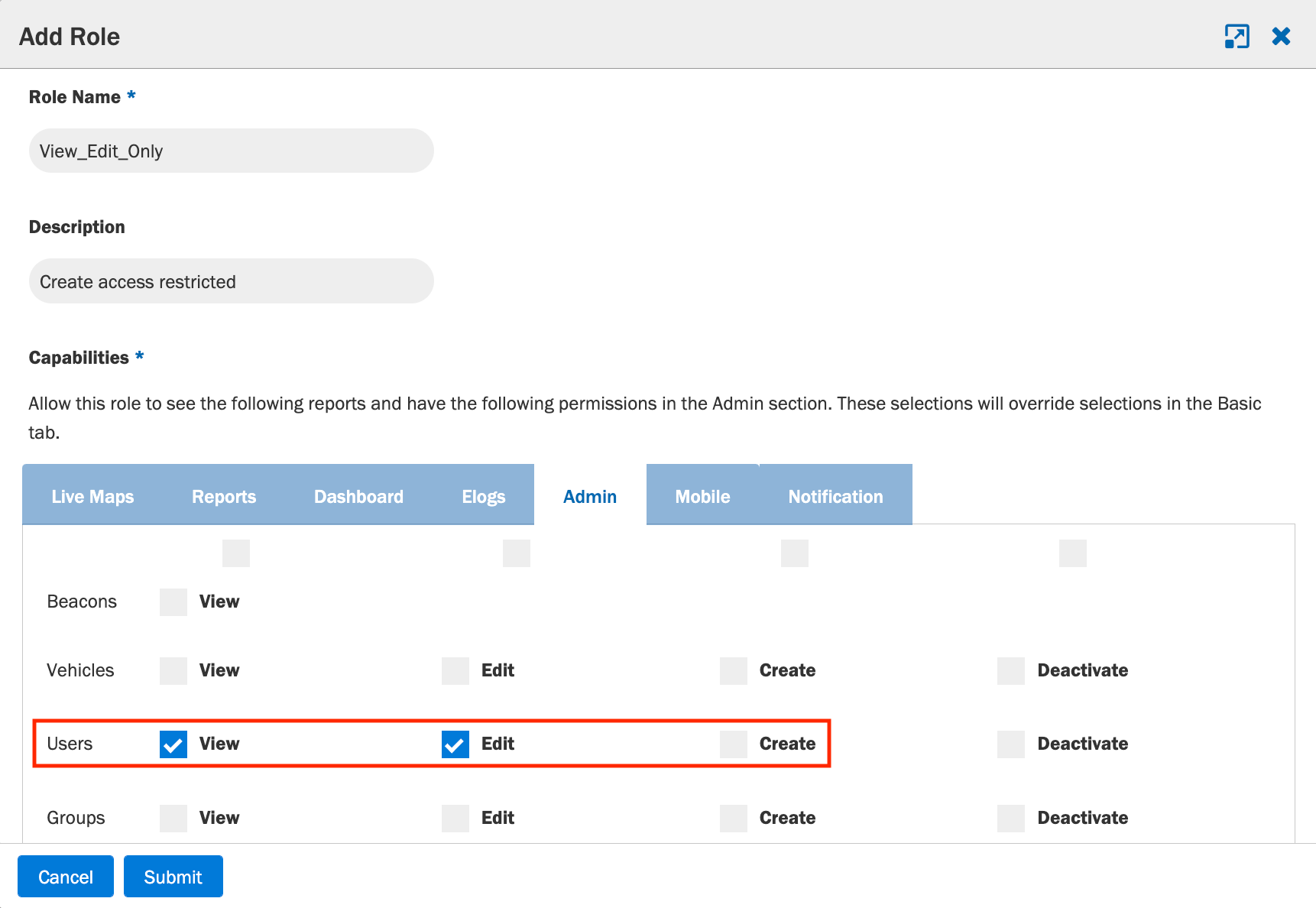This screenshot has width=1316, height=908.
Task: Enable Create for Vehicles
Action: 734,671
